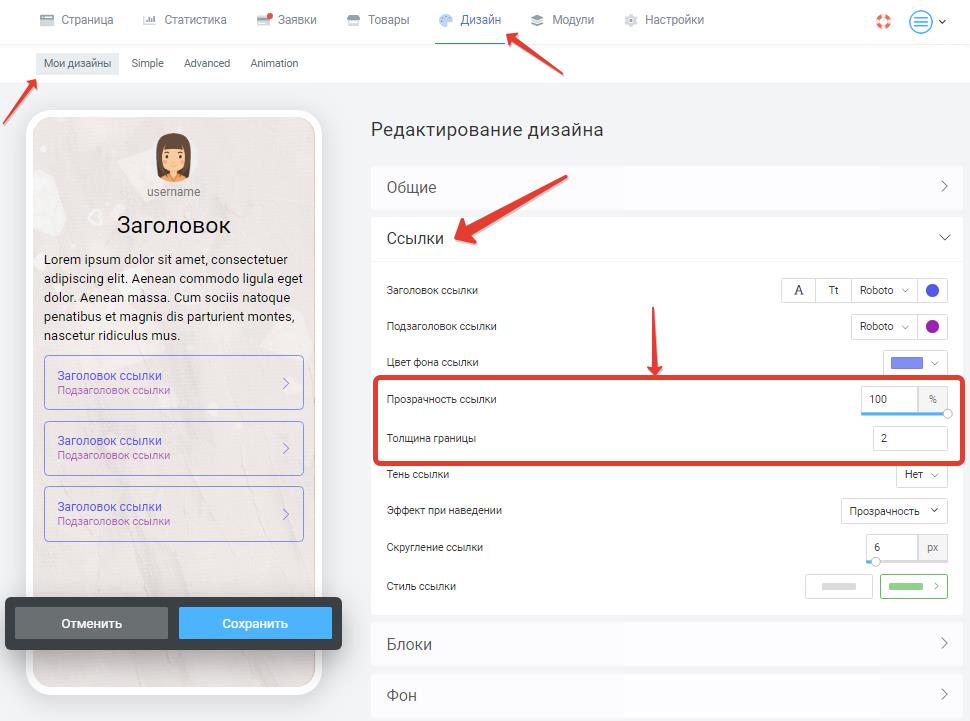
Task: Select the gray link style option
Action: coord(839,586)
